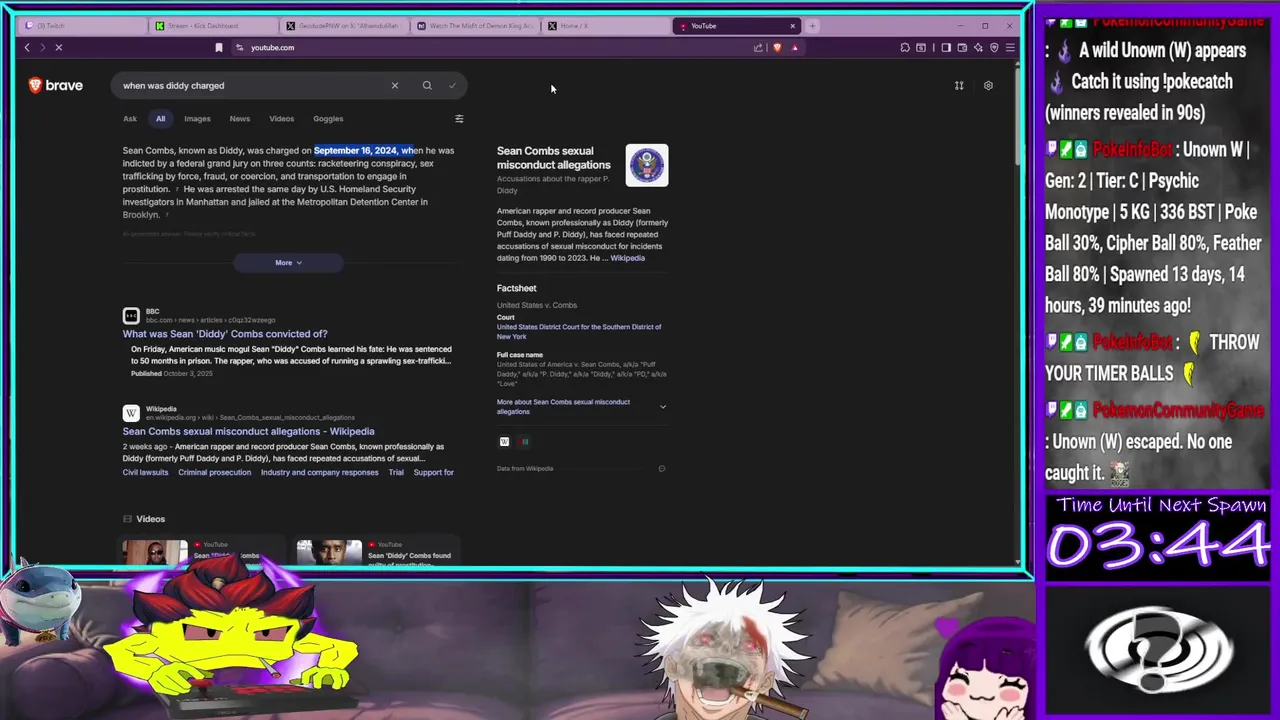Click the share icon in the address bar
This screenshot has height=720, width=1280.
tap(758, 47)
